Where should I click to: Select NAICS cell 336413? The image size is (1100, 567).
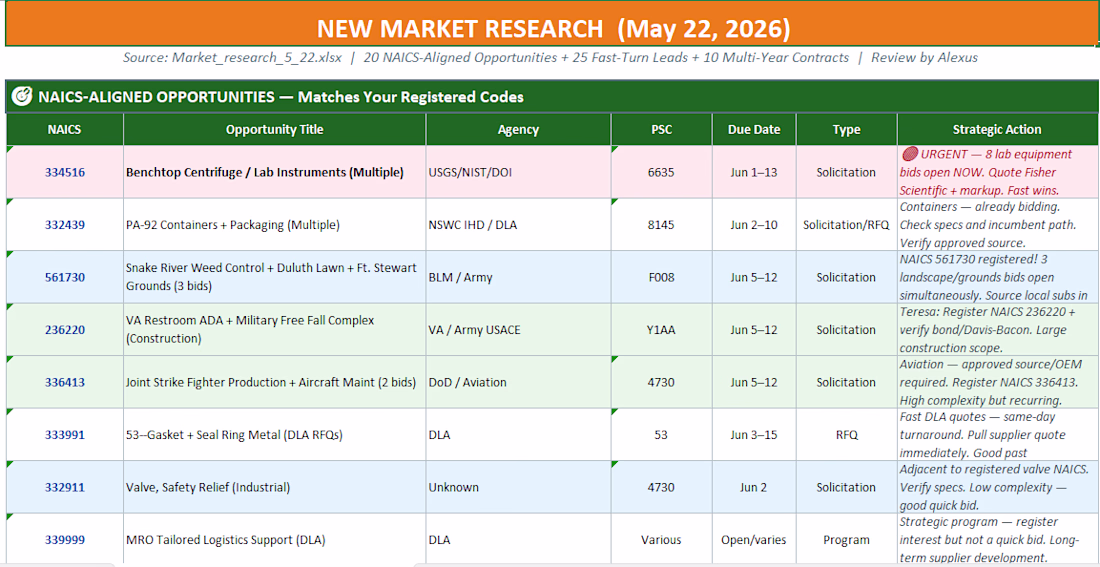[65, 382]
